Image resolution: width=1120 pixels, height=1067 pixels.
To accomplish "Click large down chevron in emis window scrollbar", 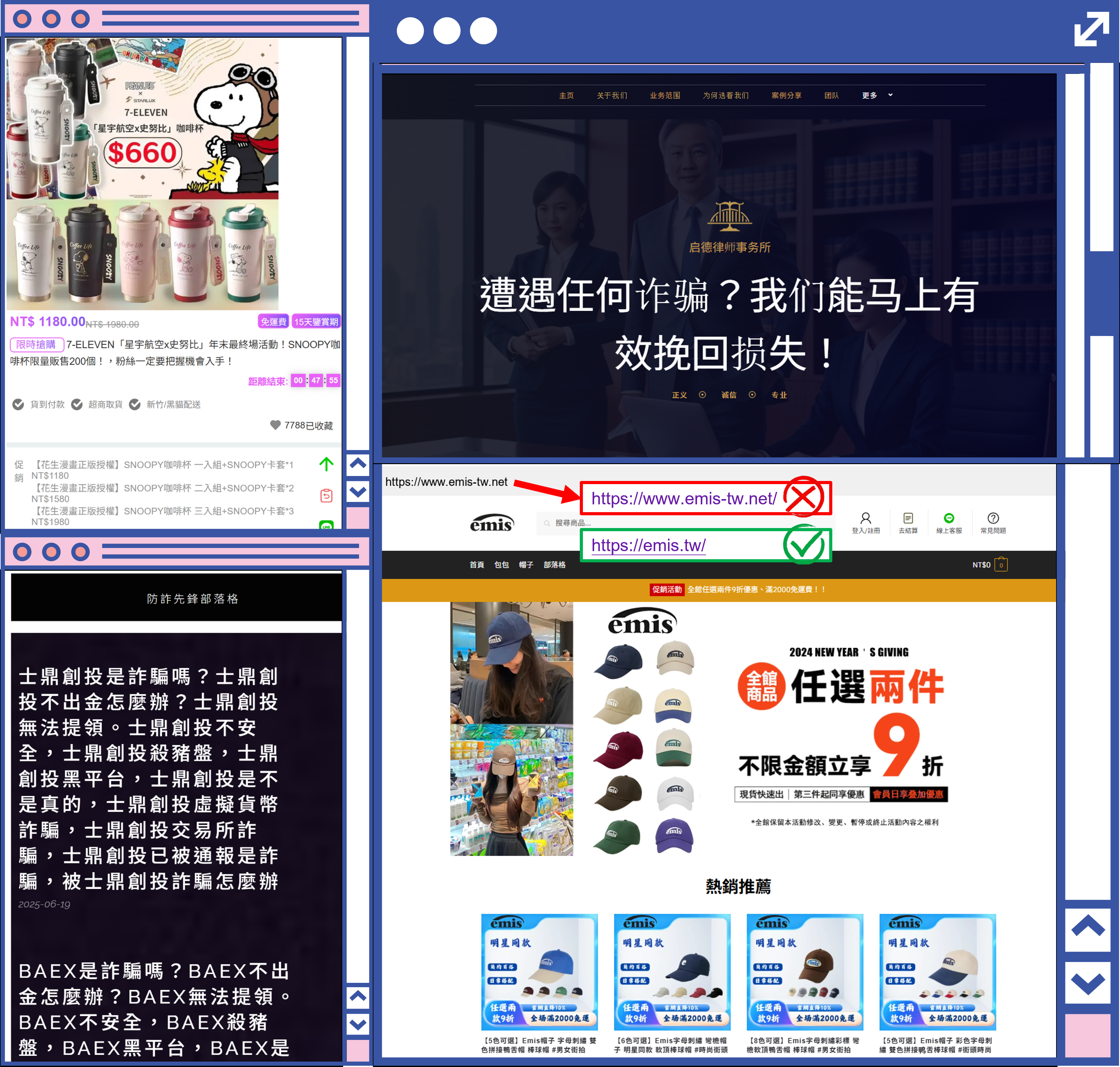I will click(1088, 983).
